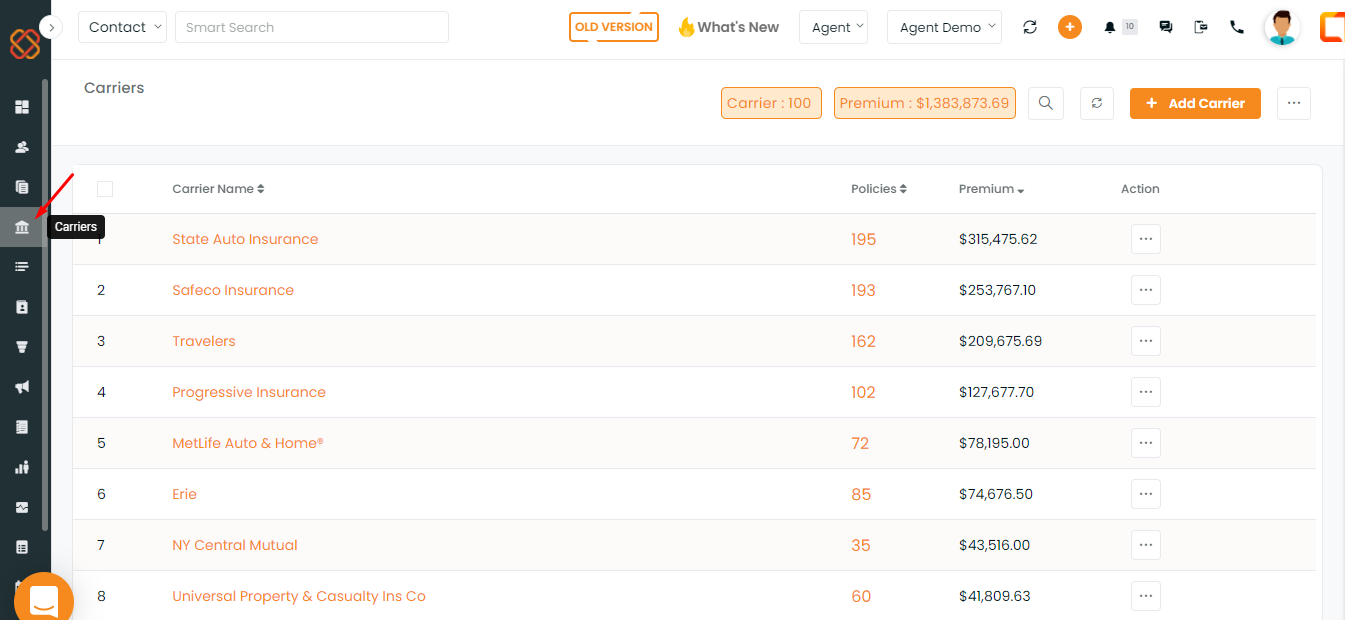Click the top bar sync arrows icon
The height and width of the screenshot is (620, 1345).
(1030, 27)
